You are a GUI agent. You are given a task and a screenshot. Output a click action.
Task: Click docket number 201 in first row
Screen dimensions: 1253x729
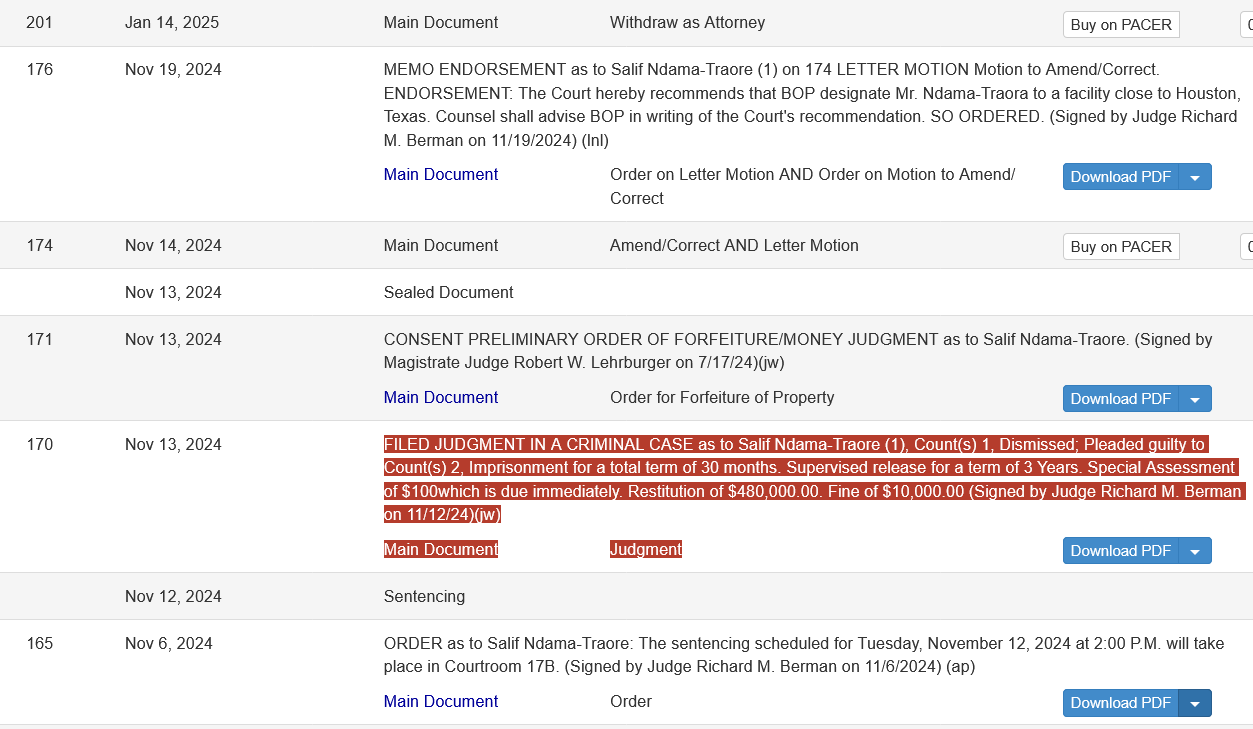(40, 22)
